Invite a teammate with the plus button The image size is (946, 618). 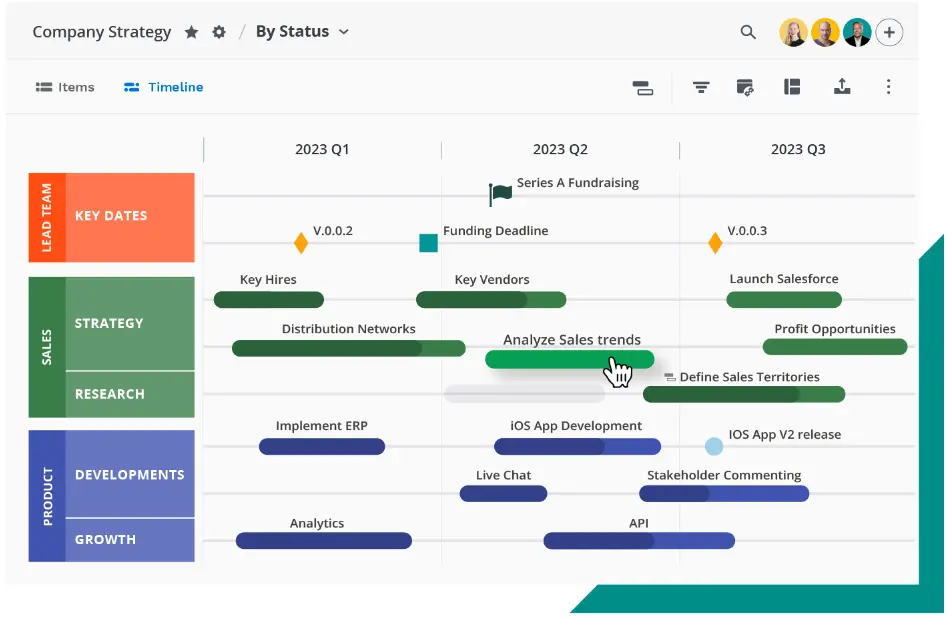(889, 31)
